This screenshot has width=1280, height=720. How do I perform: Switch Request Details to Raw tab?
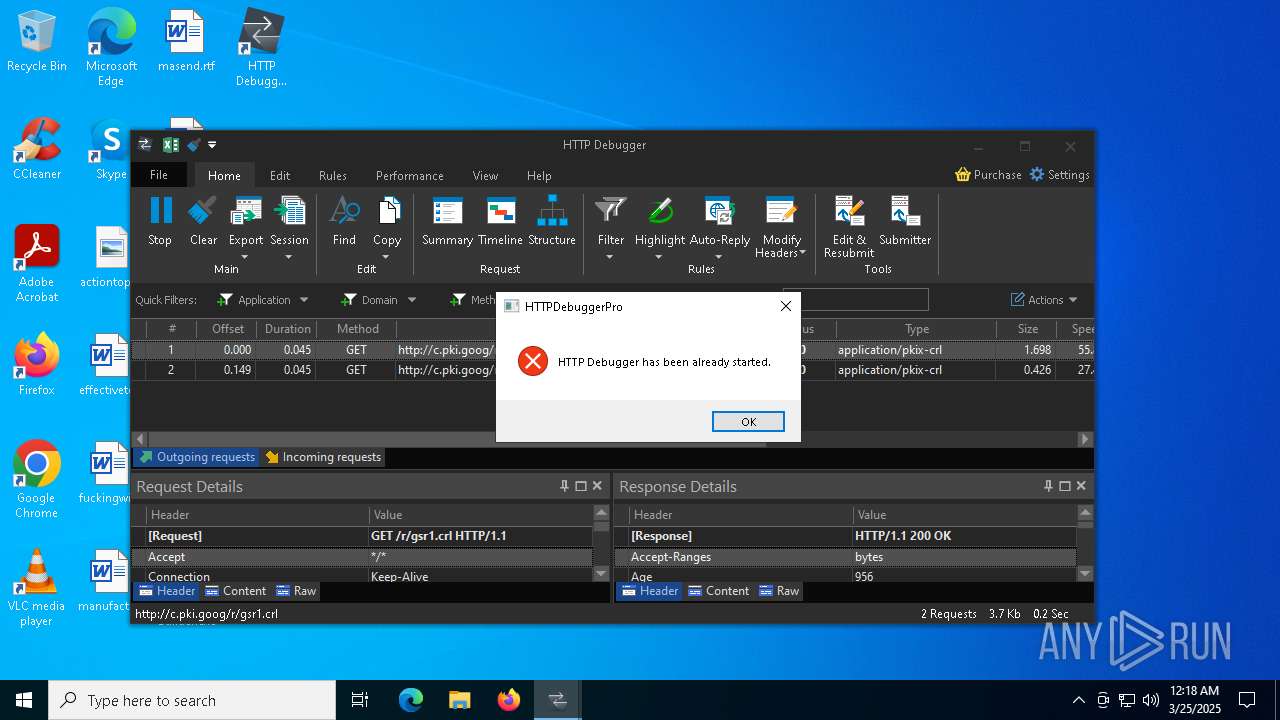pos(296,591)
